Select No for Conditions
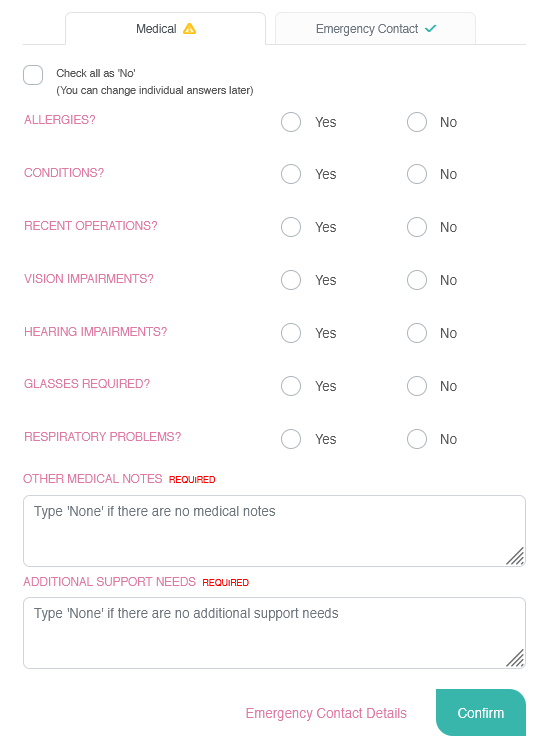This screenshot has height=751, width=548. (417, 174)
